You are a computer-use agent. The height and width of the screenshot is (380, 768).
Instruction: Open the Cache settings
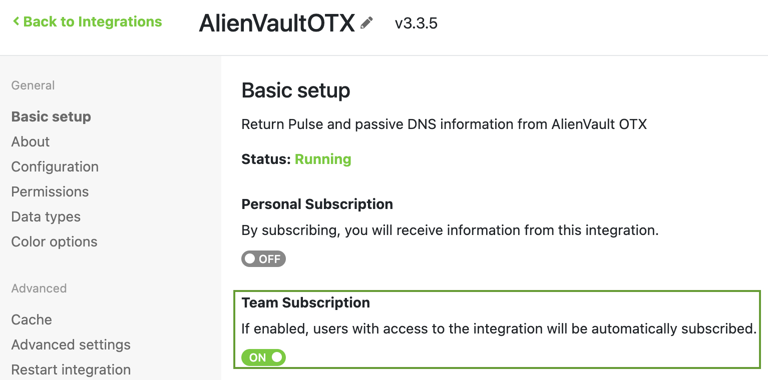point(31,319)
